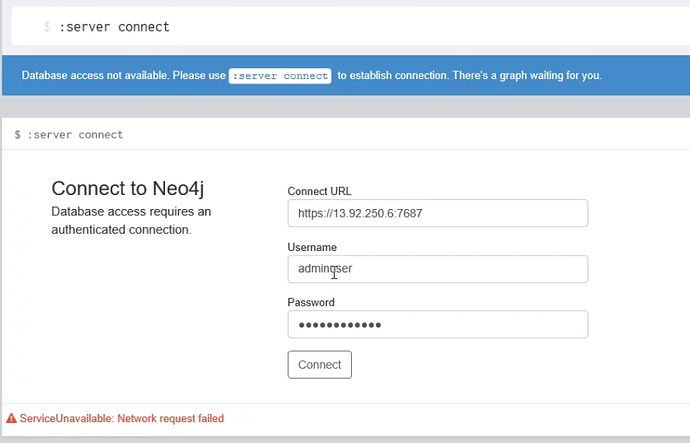Click the frame header ':server connect' command
This screenshot has height=443, width=690.
pos(75,135)
